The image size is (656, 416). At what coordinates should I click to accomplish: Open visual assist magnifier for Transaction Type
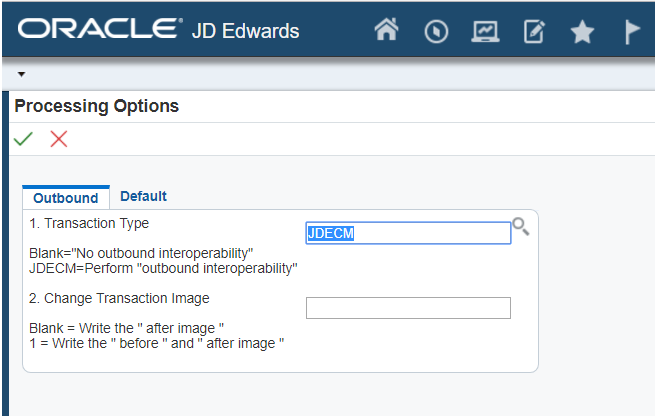(521, 226)
